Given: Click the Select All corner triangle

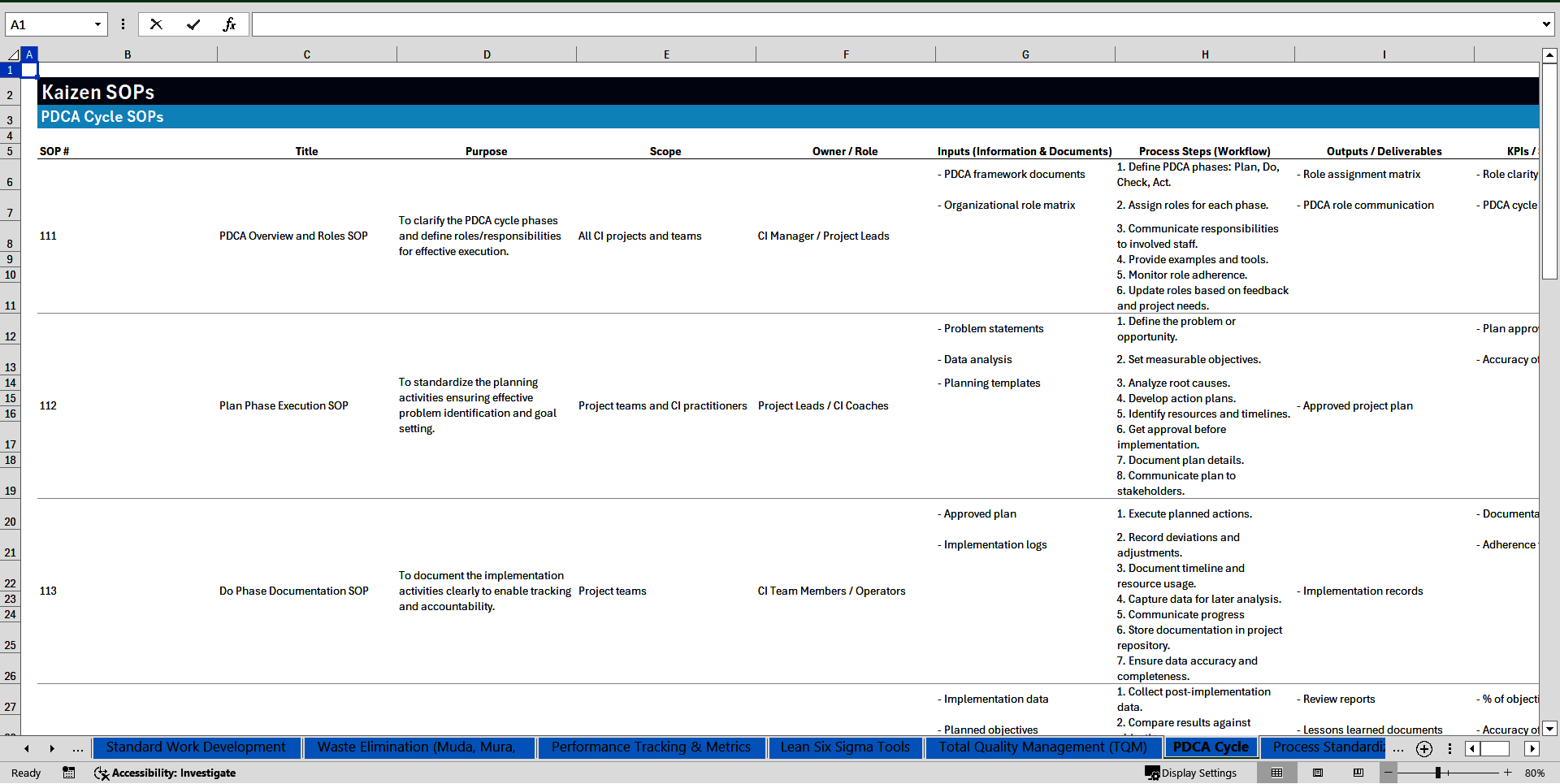Looking at the screenshot, I should [13, 54].
